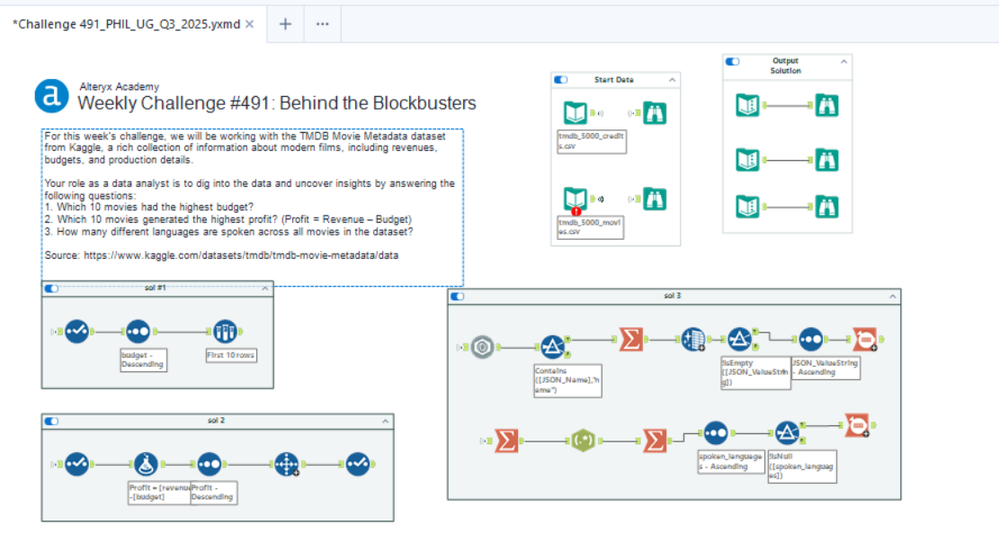Toggle off the sol 2 container
This screenshot has height=551, width=999.
click(52, 421)
